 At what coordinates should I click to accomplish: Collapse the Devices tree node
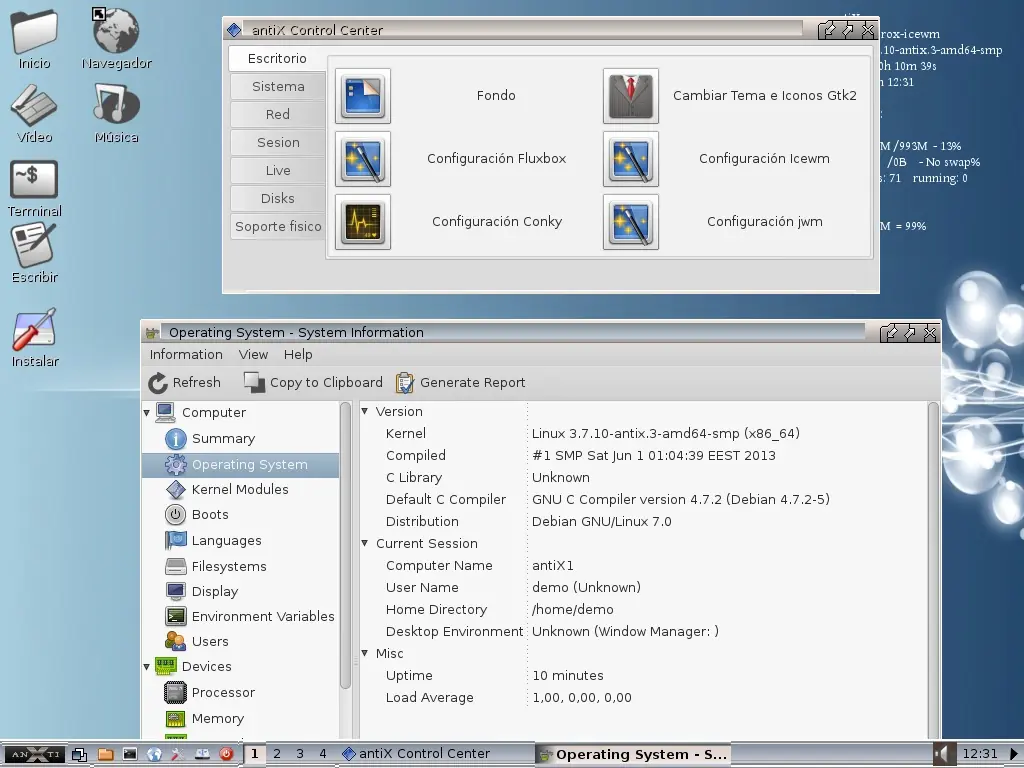(x=147, y=667)
